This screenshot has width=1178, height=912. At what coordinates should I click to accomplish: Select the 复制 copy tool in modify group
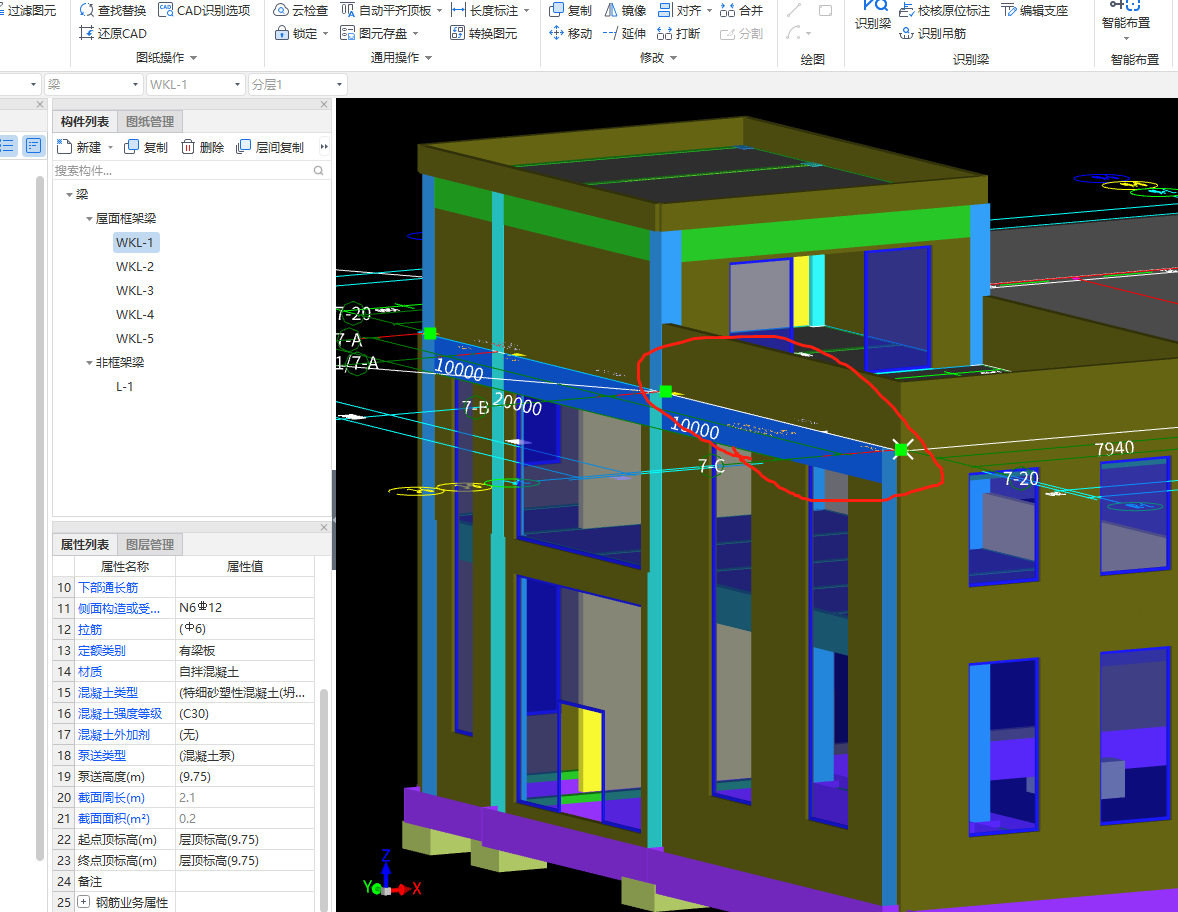pos(570,11)
